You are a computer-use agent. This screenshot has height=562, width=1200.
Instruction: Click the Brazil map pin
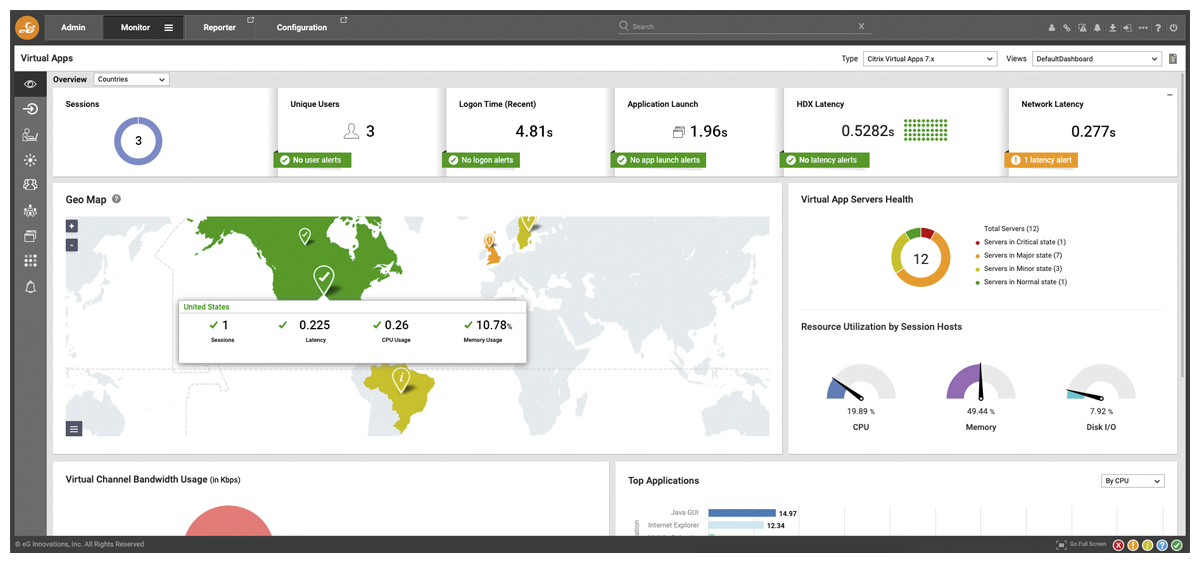tap(401, 380)
